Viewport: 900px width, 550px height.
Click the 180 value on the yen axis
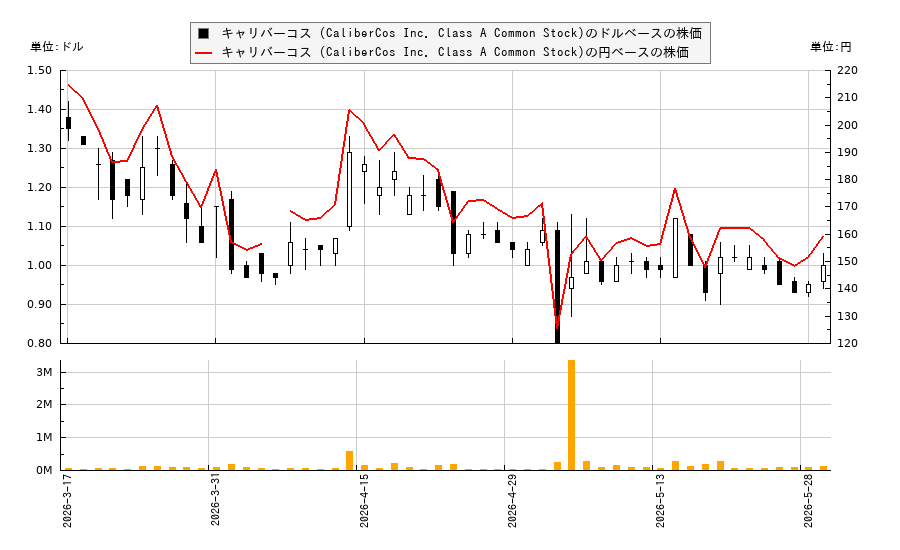pos(848,180)
